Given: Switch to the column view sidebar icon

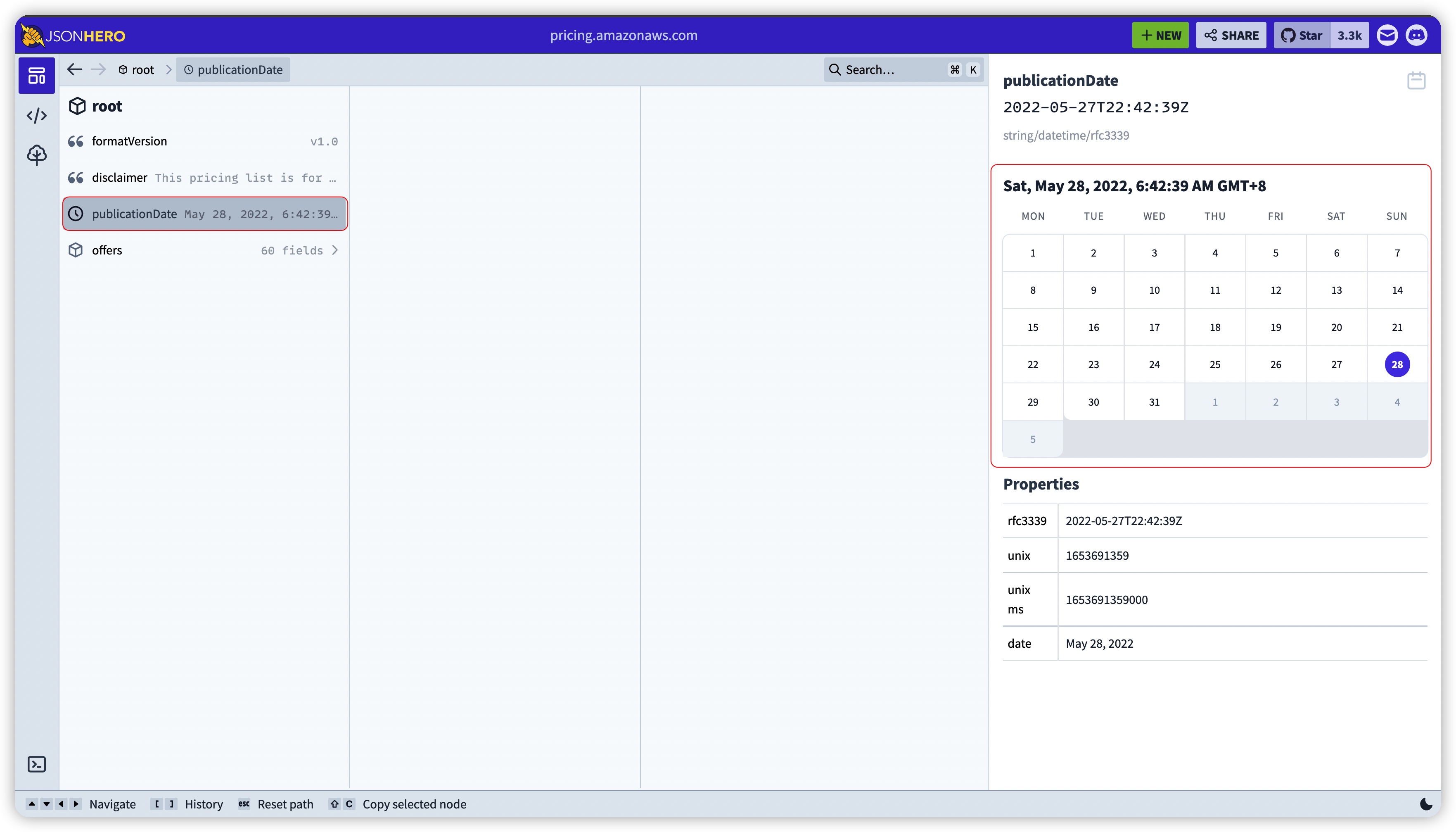Looking at the screenshot, I should [37, 76].
